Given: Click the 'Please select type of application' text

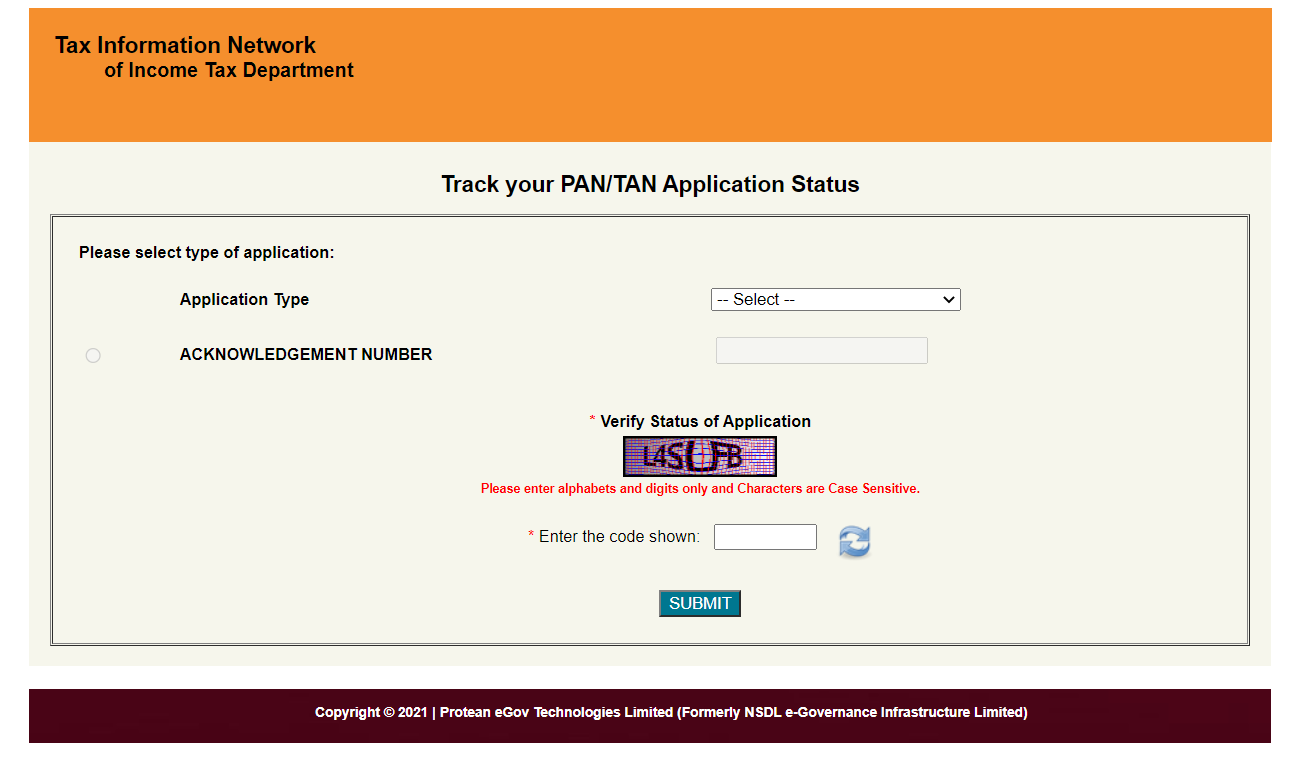Looking at the screenshot, I should [206, 252].
